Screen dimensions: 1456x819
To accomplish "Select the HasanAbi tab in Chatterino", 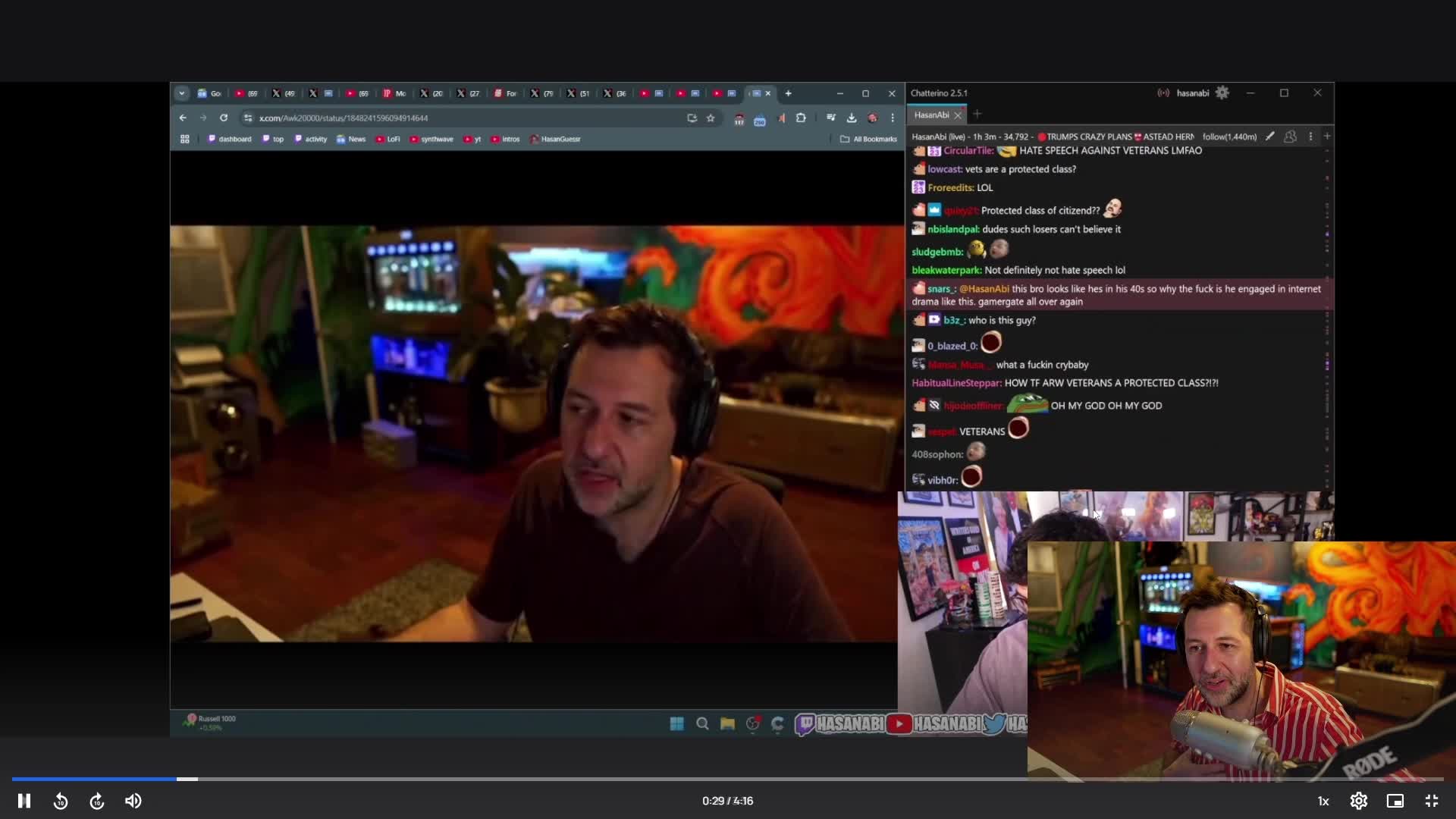I will (931, 115).
